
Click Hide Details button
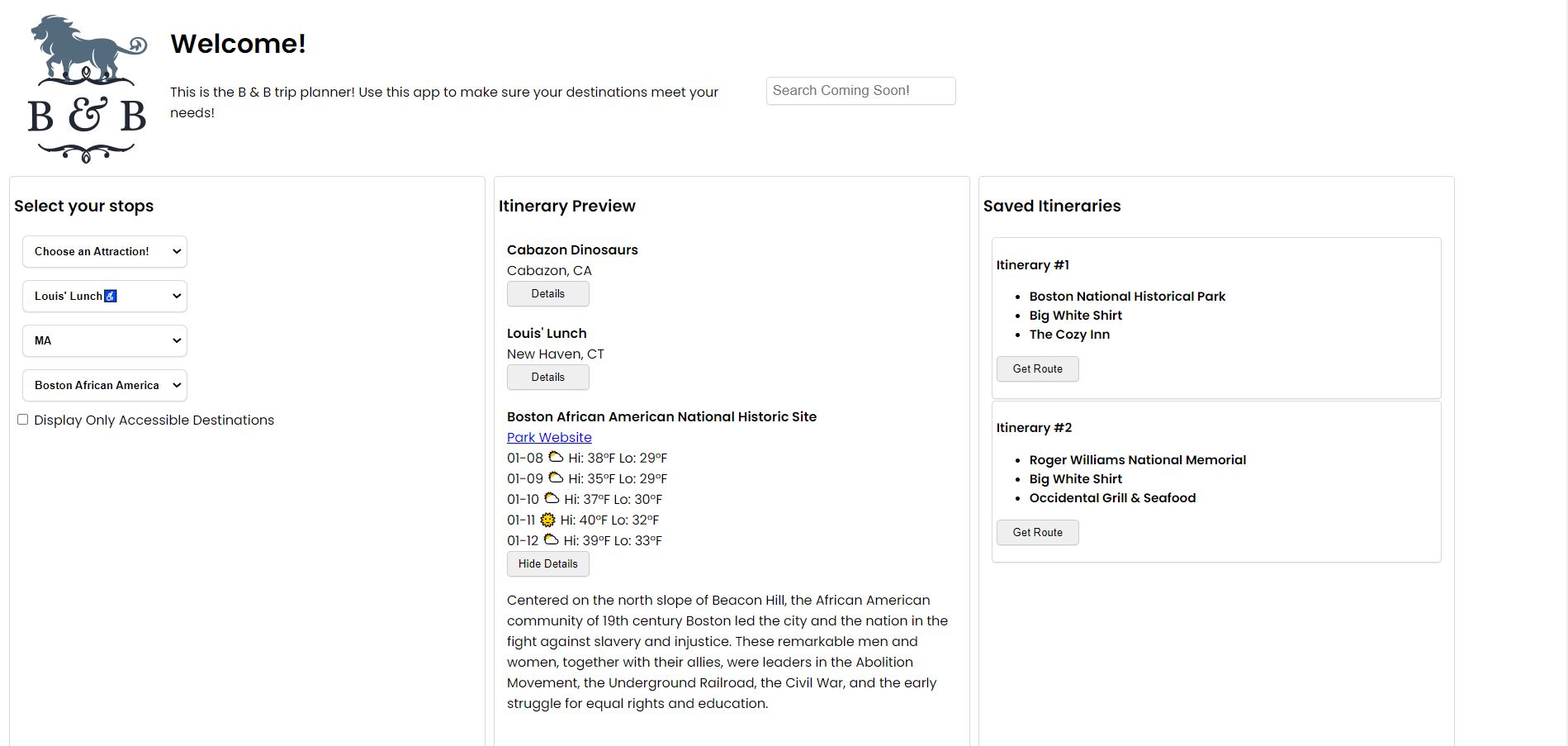547,564
